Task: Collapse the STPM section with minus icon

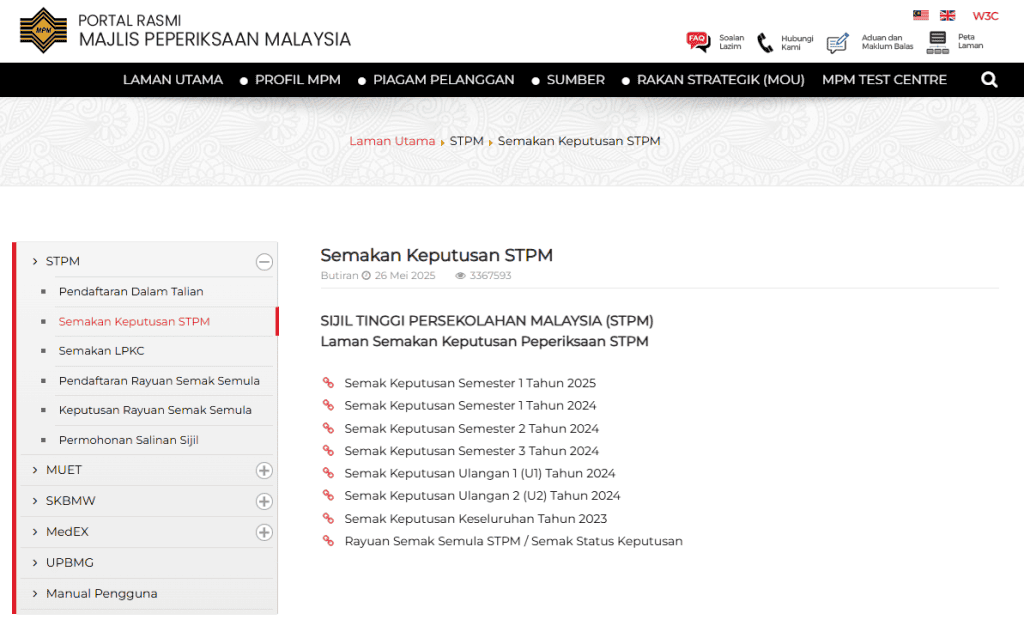Action: pos(264,262)
